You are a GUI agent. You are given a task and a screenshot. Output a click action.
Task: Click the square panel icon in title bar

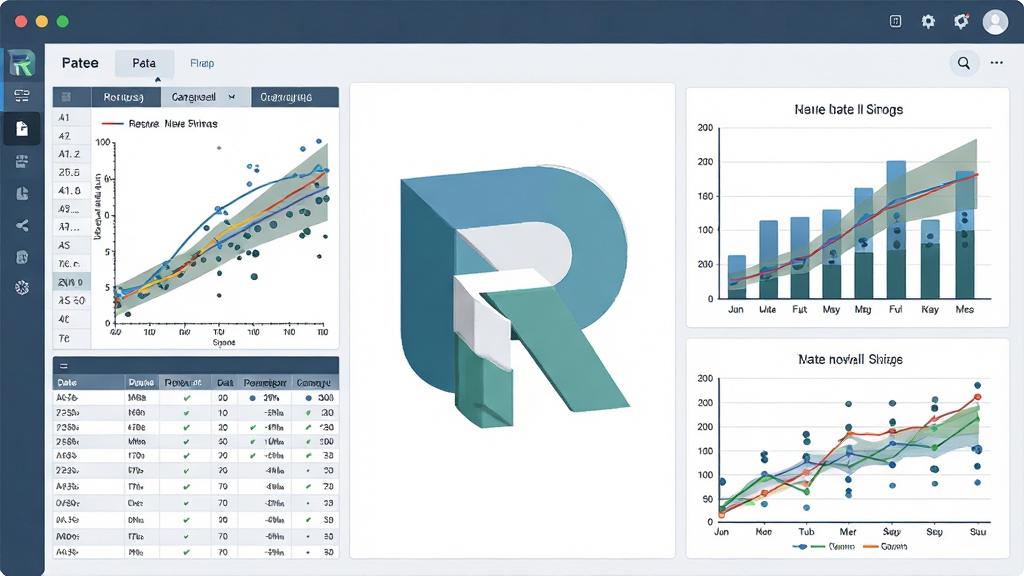click(895, 22)
